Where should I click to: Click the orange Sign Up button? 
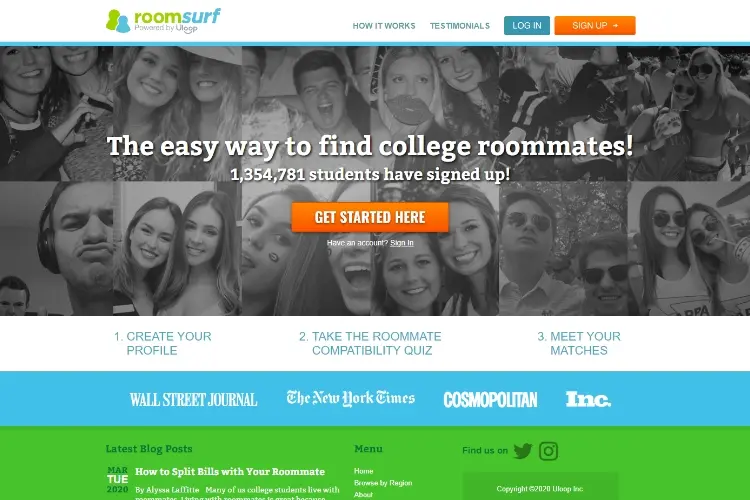pyautogui.click(x=595, y=25)
